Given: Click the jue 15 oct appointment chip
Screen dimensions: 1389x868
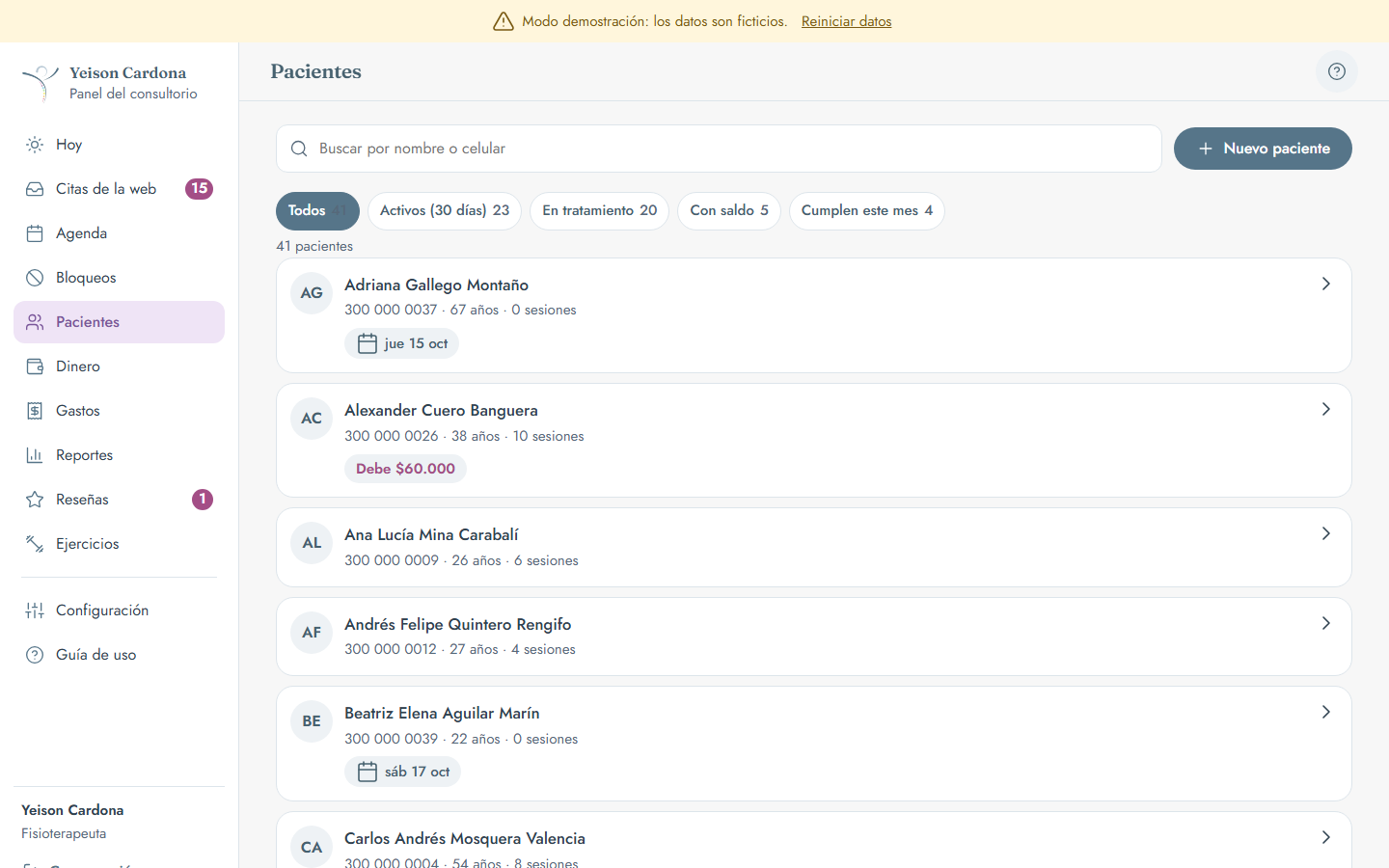Looking at the screenshot, I should click(401, 343).
